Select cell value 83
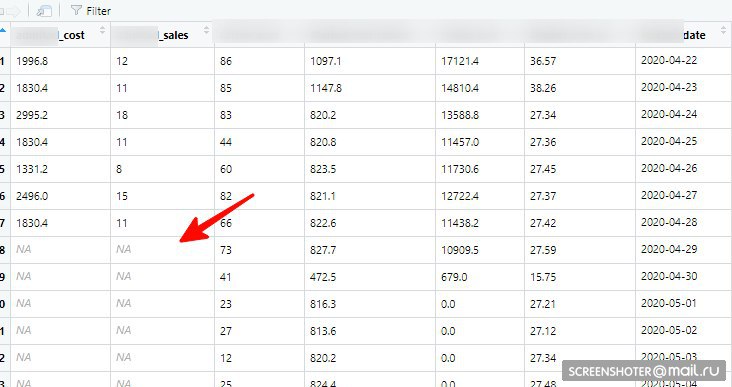The width and height of the screenshot is (732, 387). point(226,115)
